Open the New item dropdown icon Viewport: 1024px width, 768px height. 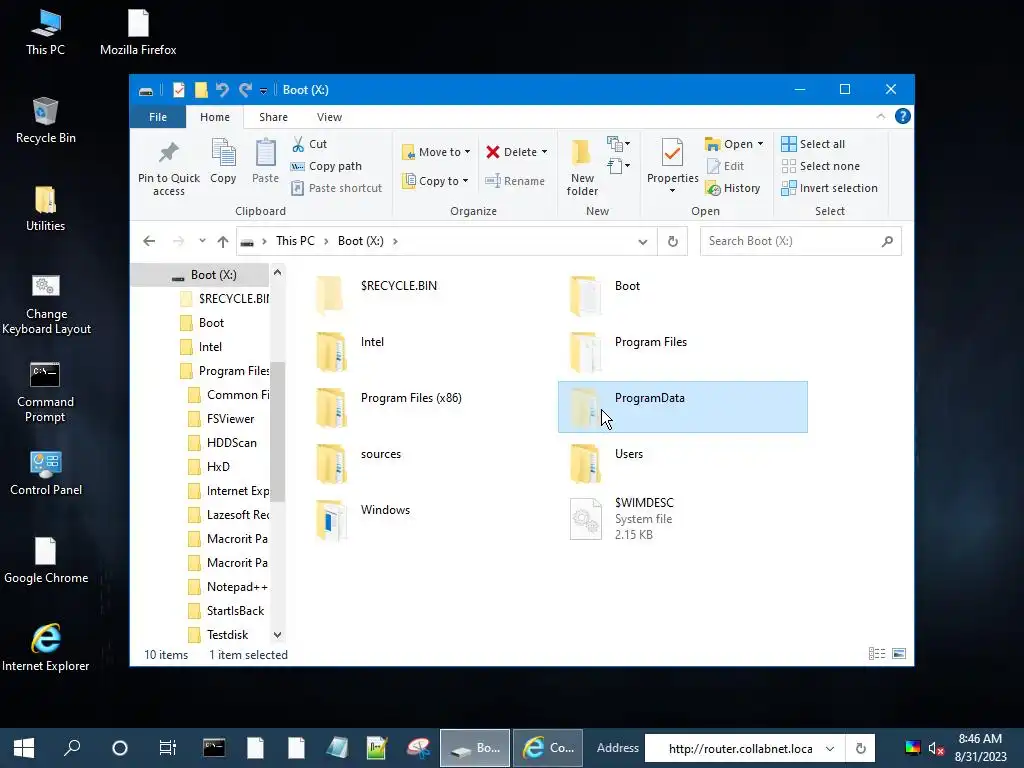pos(618,144)
